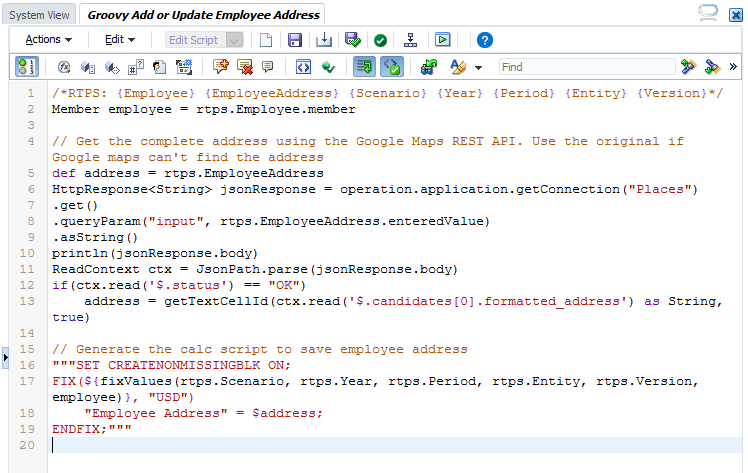Click the Launch rule play icon
This screenshot has height=473, width=748.
coord(442,40)
